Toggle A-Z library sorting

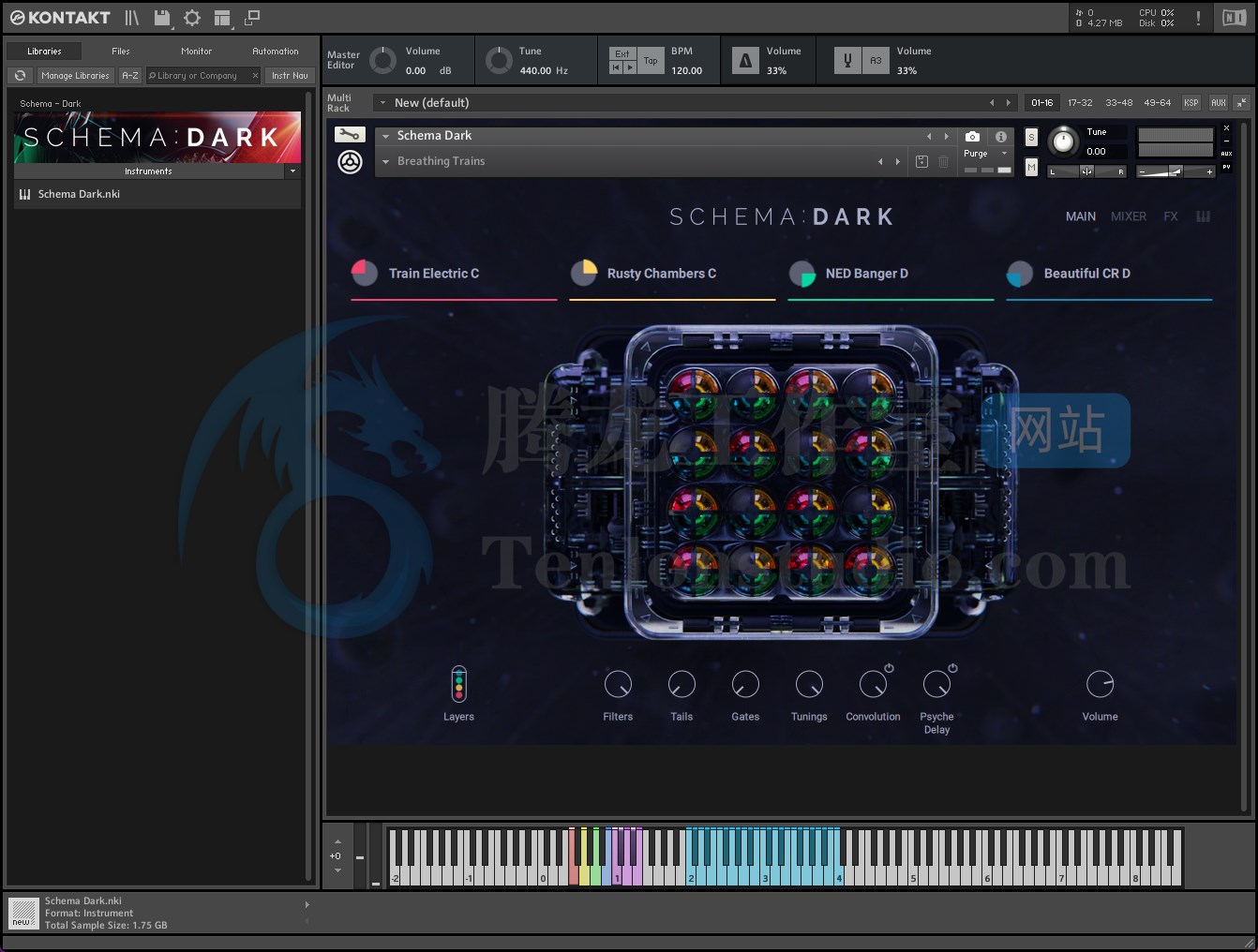[x=130, y=76]
